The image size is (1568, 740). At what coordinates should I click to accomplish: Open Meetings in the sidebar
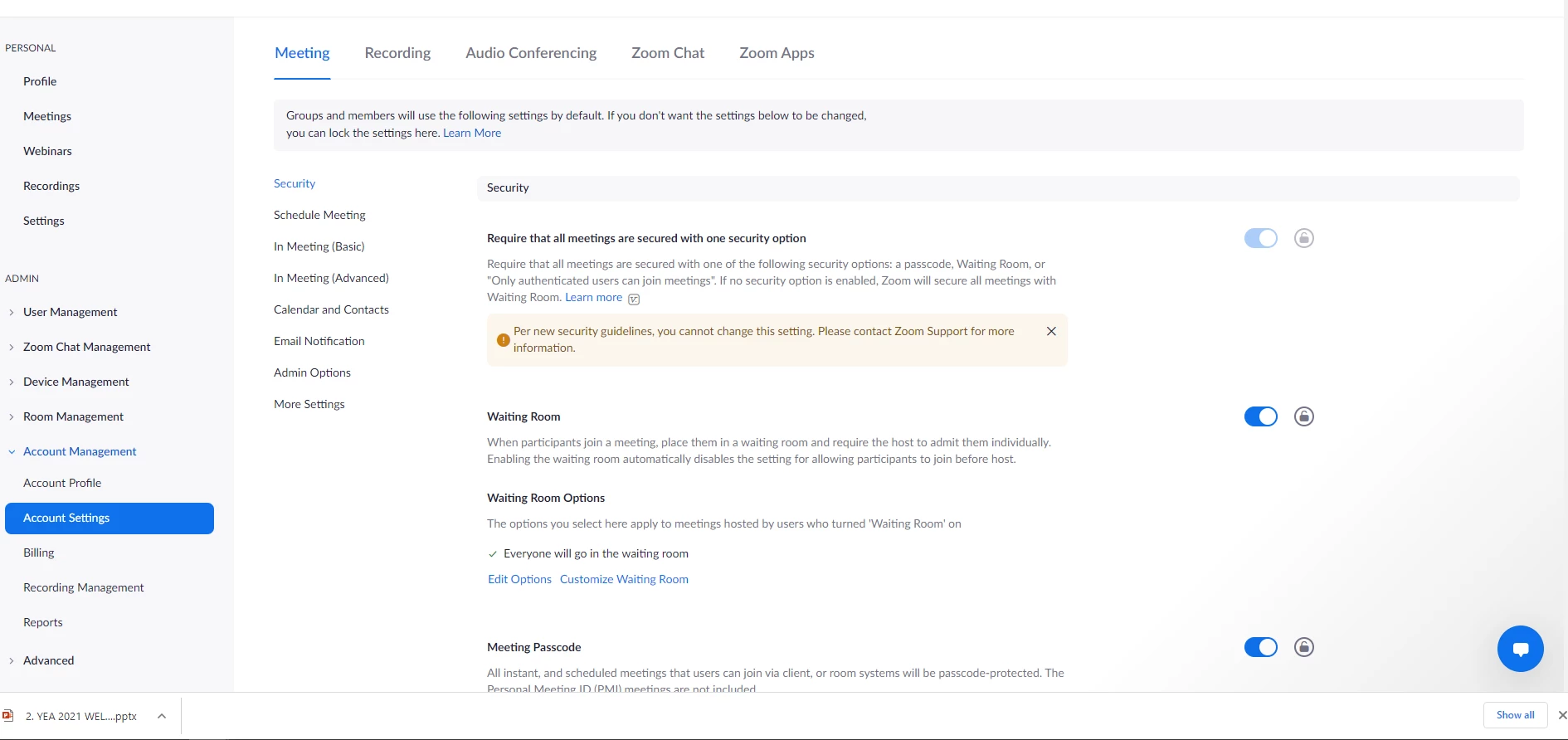(x=47, y=116)
